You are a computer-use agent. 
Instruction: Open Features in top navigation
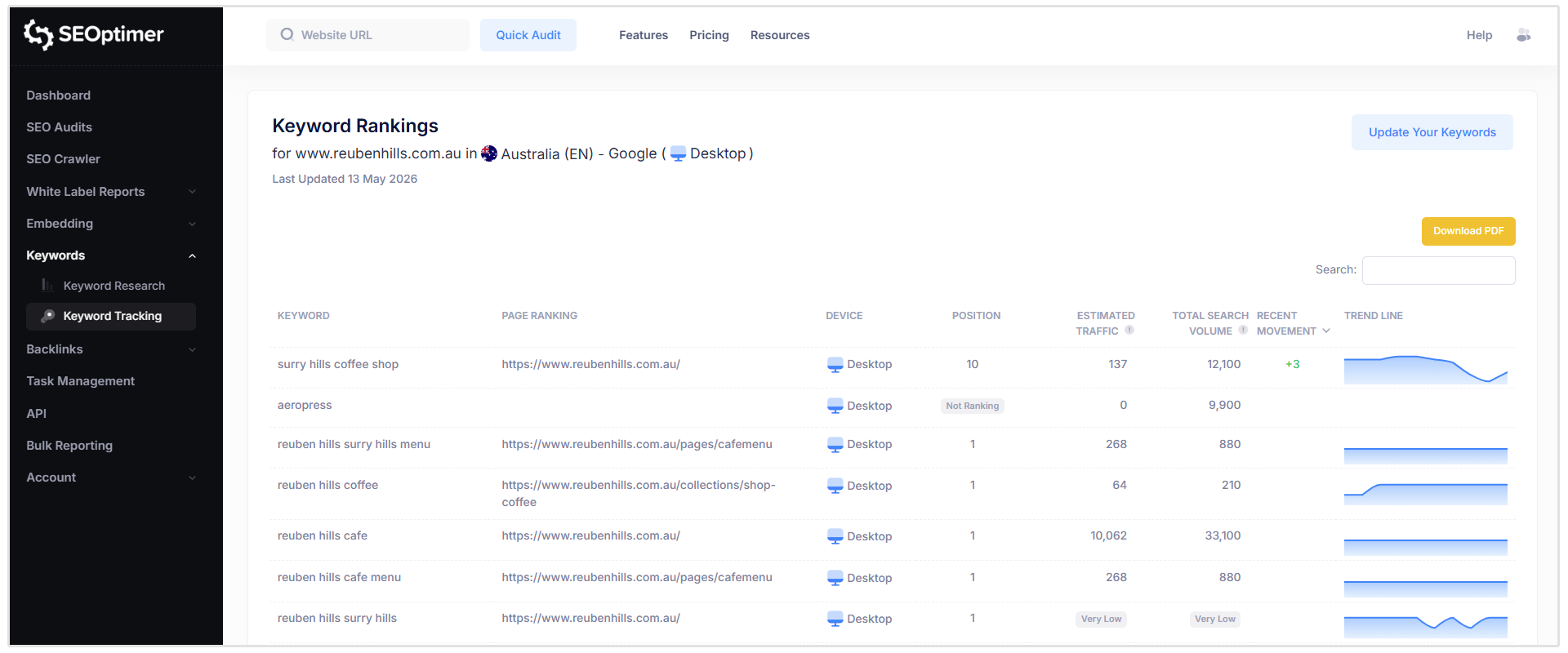pos(644,35)
